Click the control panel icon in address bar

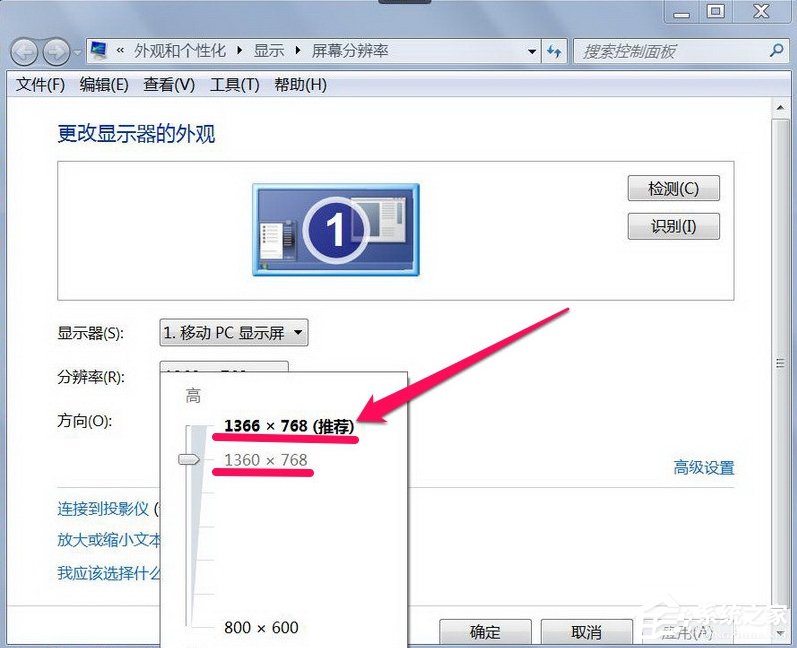pos(100,51)
